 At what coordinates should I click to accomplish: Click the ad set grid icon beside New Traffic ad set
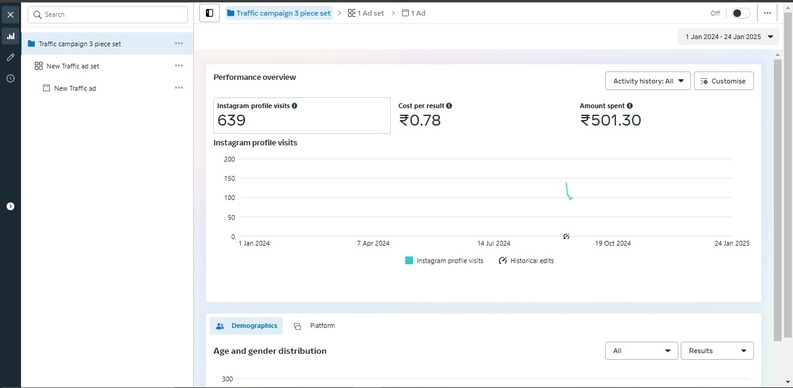point(38,66)
